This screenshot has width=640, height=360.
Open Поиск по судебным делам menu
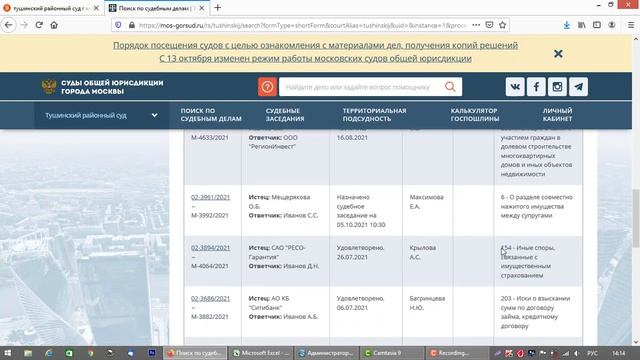click(211, 115)
